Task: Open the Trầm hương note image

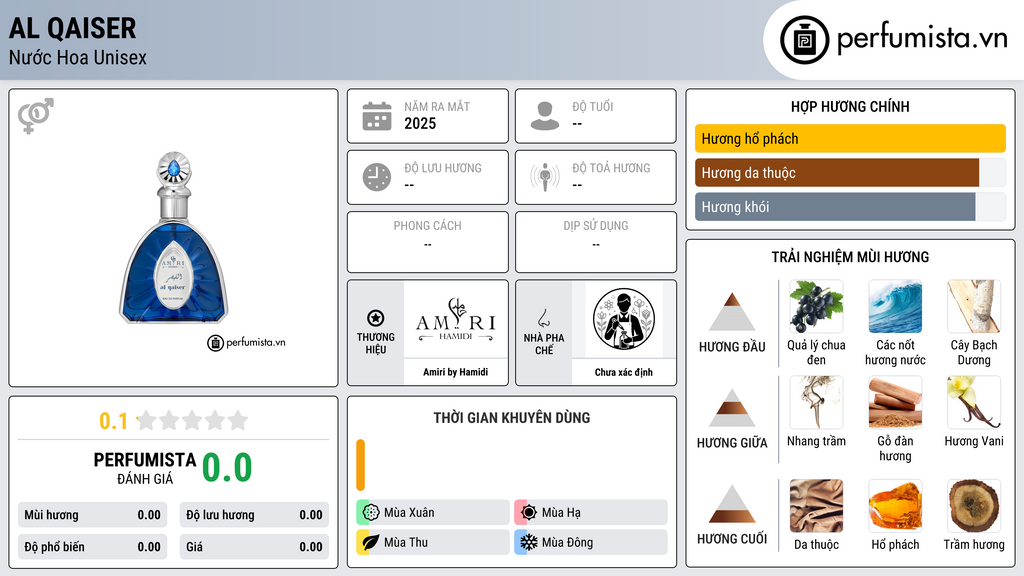Action: coord(974,506)
